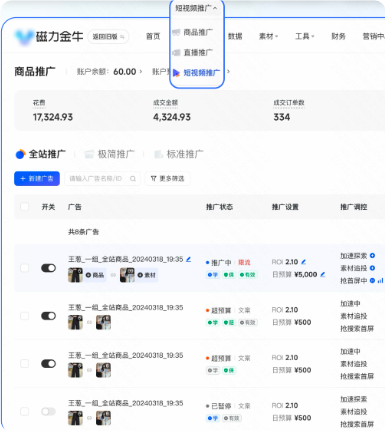Image resolution: width=385 pixels, height=431 pixels.
Task: Click the search magnifier icon in ad search box
Action: pyautogui.click(x=133, y=179)
